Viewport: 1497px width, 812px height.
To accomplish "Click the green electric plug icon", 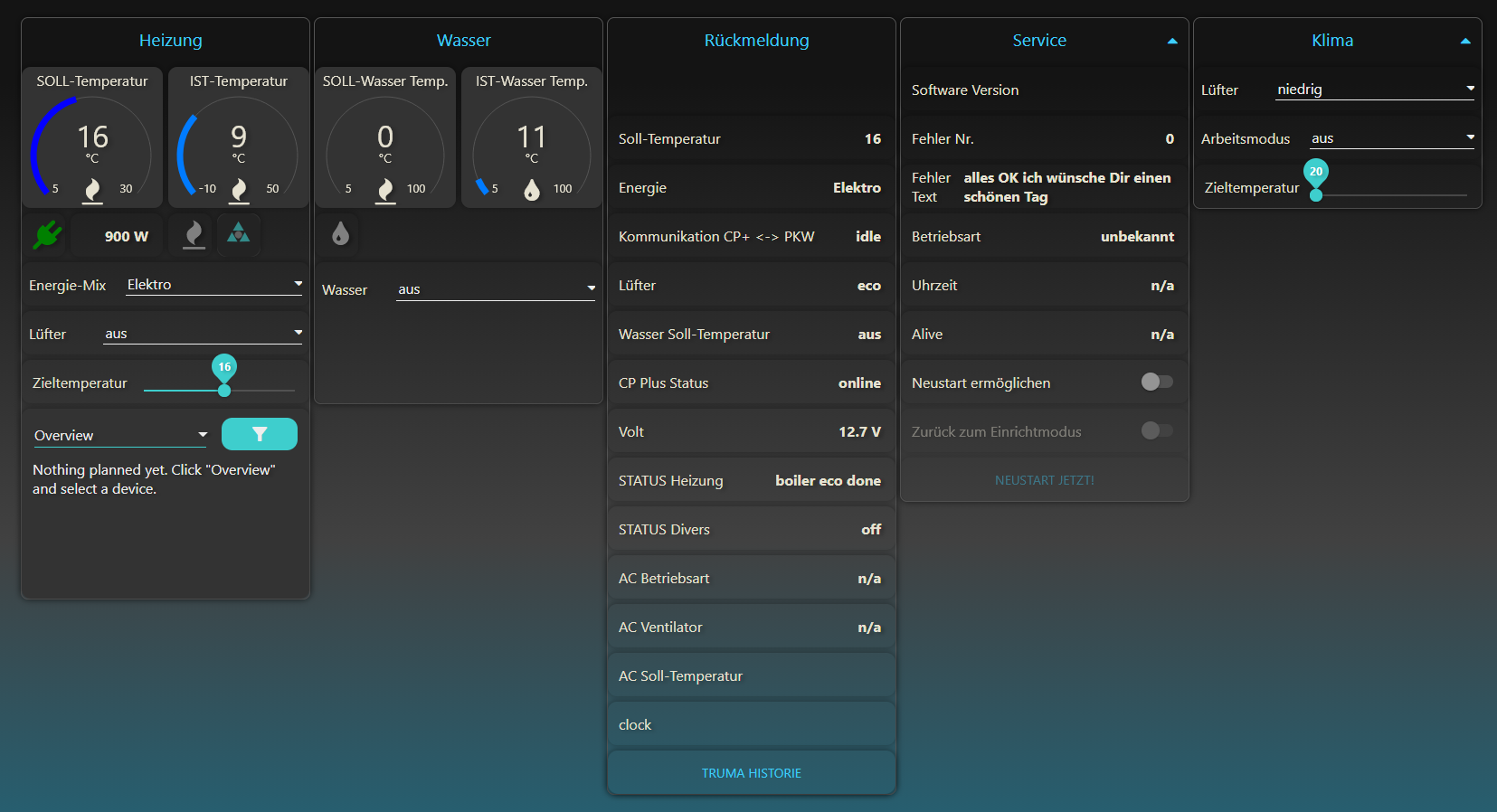I will click(47, 235).
